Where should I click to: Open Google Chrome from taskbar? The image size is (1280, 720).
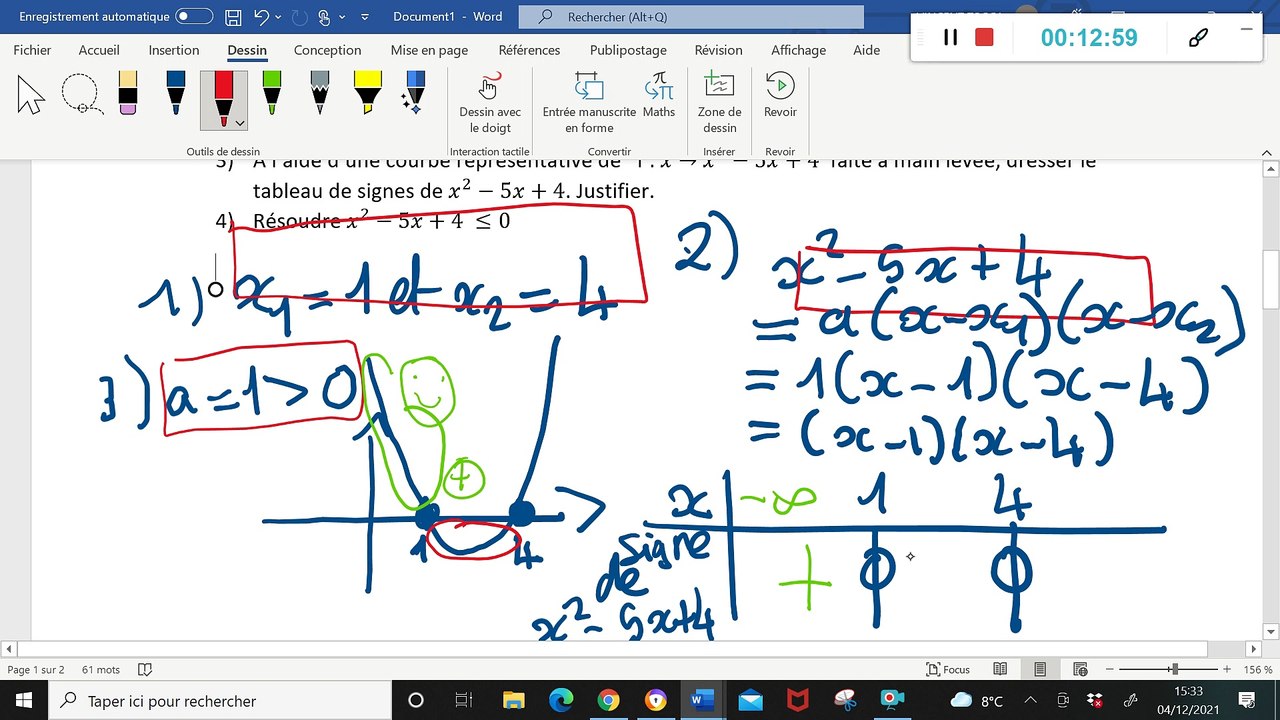click(x=608, y=700)
